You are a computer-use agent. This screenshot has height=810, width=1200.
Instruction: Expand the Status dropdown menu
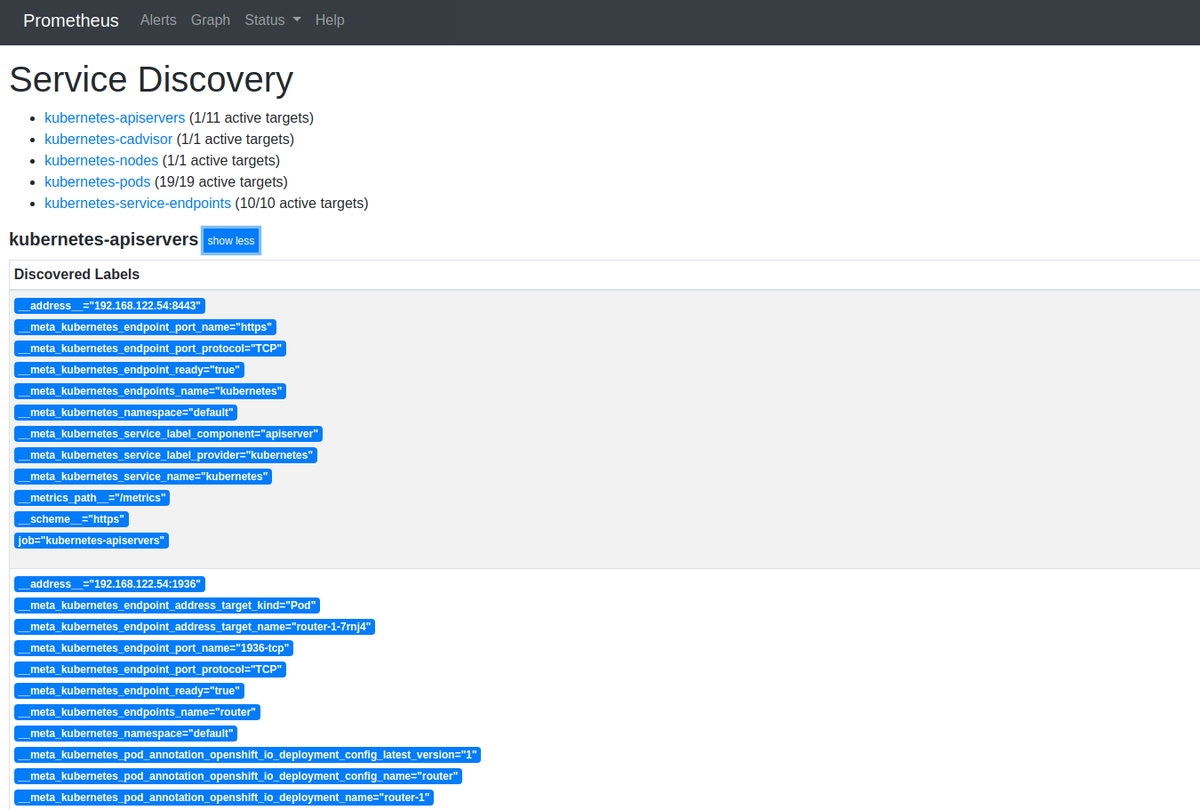273,20
